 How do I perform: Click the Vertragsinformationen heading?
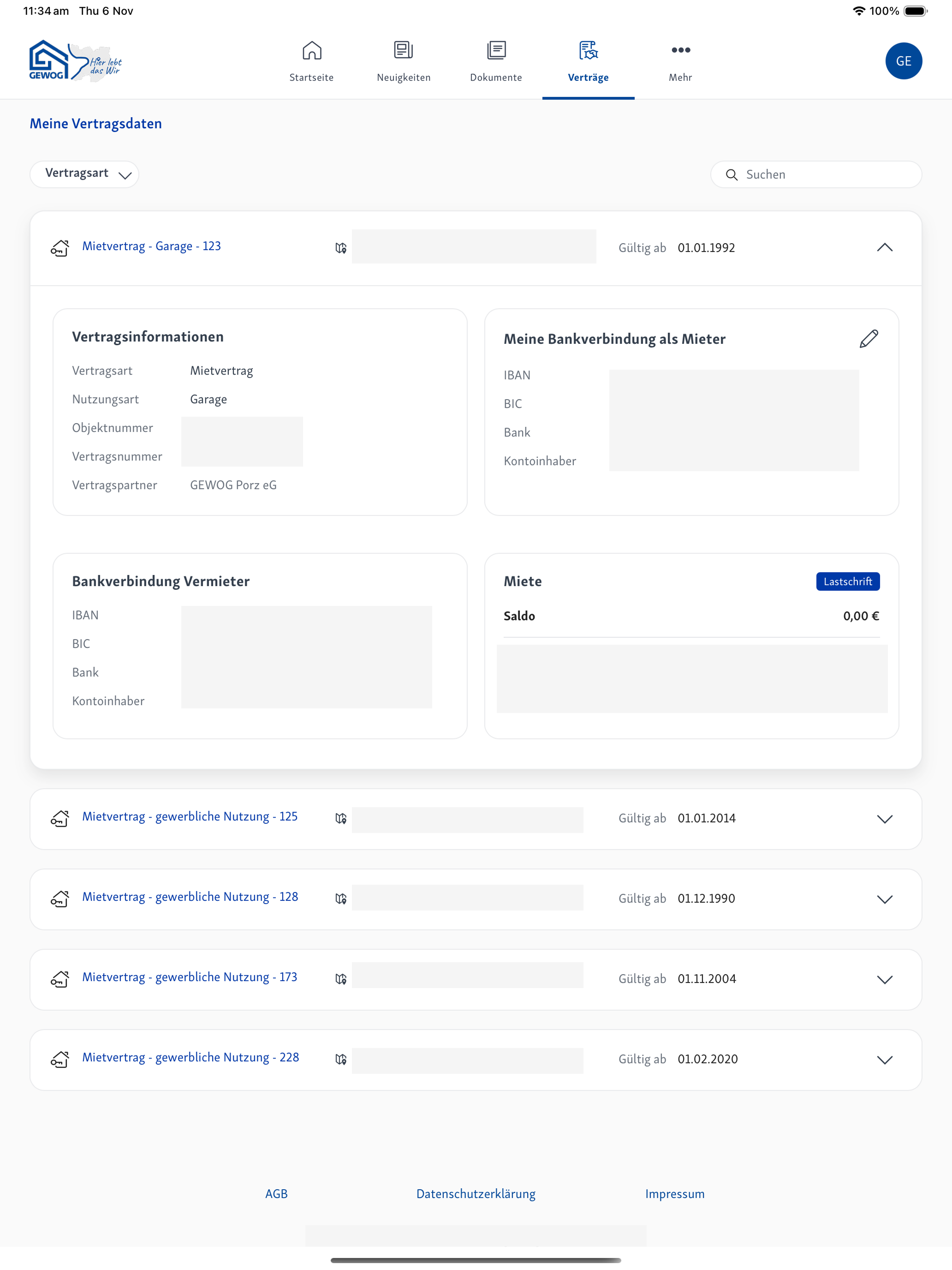click(148, 337)
